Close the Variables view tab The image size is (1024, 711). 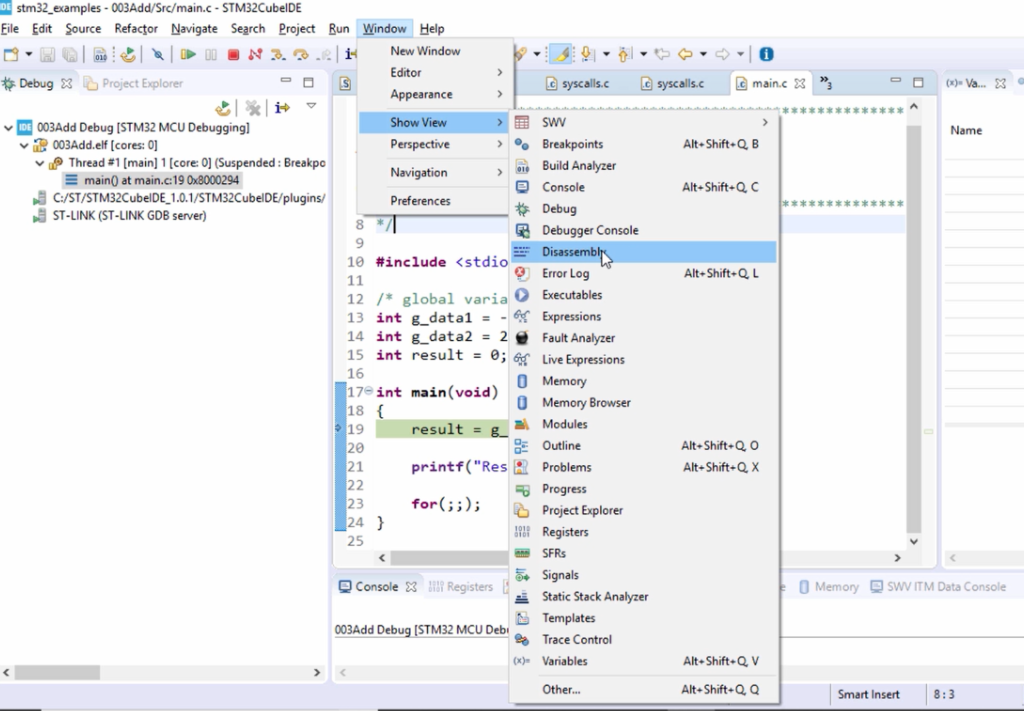pos(1000,84)
